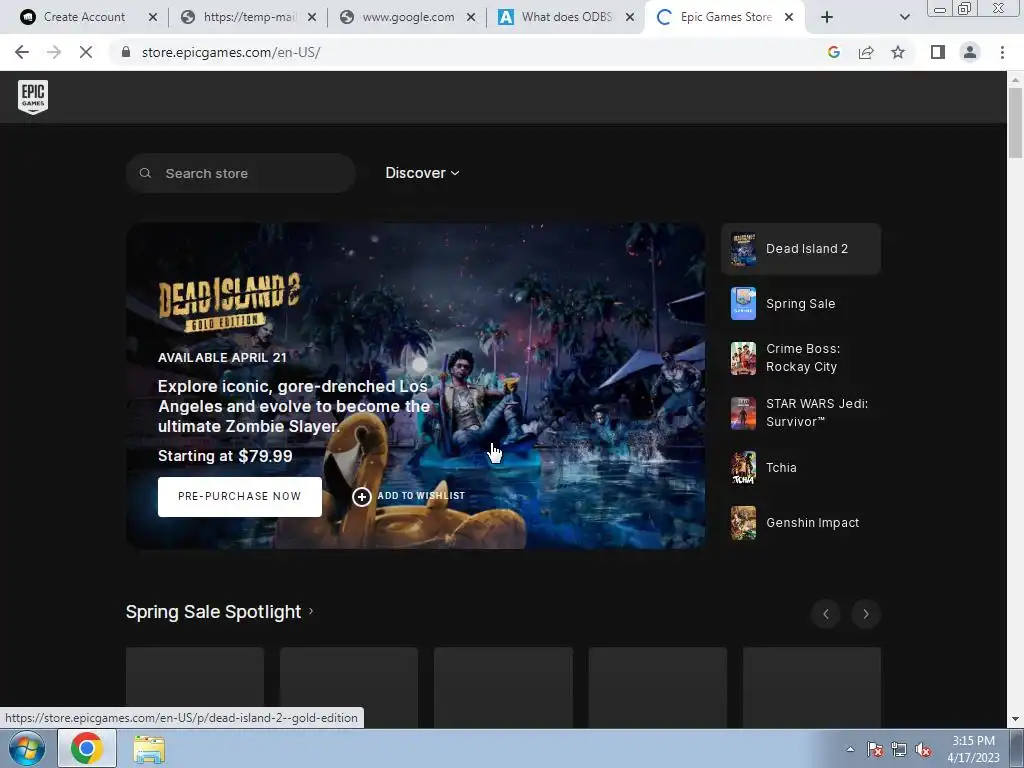Click the search magnifier icon in store search
The height and width of the screenshot is (768, 1024).
(x=145, y=173)
